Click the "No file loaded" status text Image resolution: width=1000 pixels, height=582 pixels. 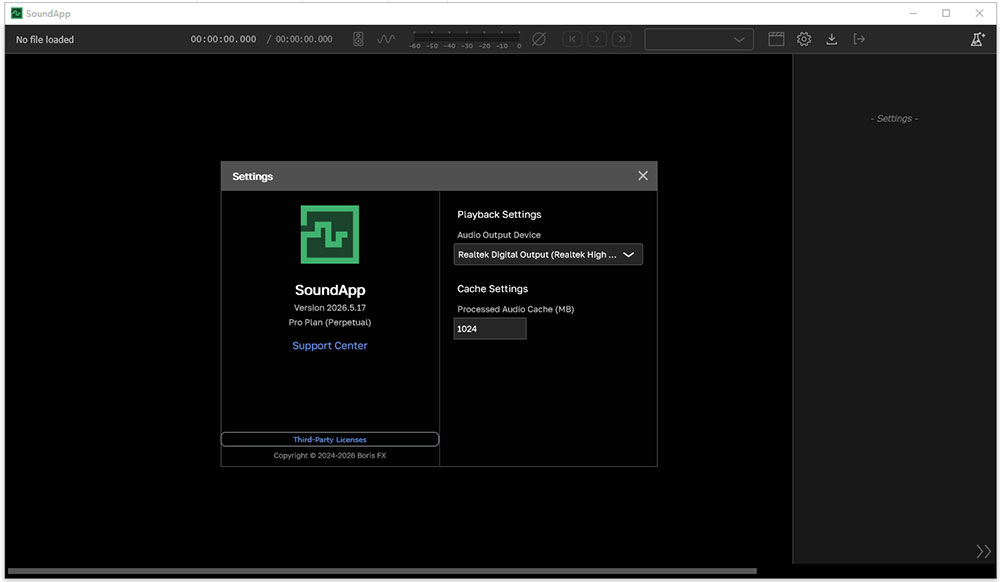(x=45, y=40)
